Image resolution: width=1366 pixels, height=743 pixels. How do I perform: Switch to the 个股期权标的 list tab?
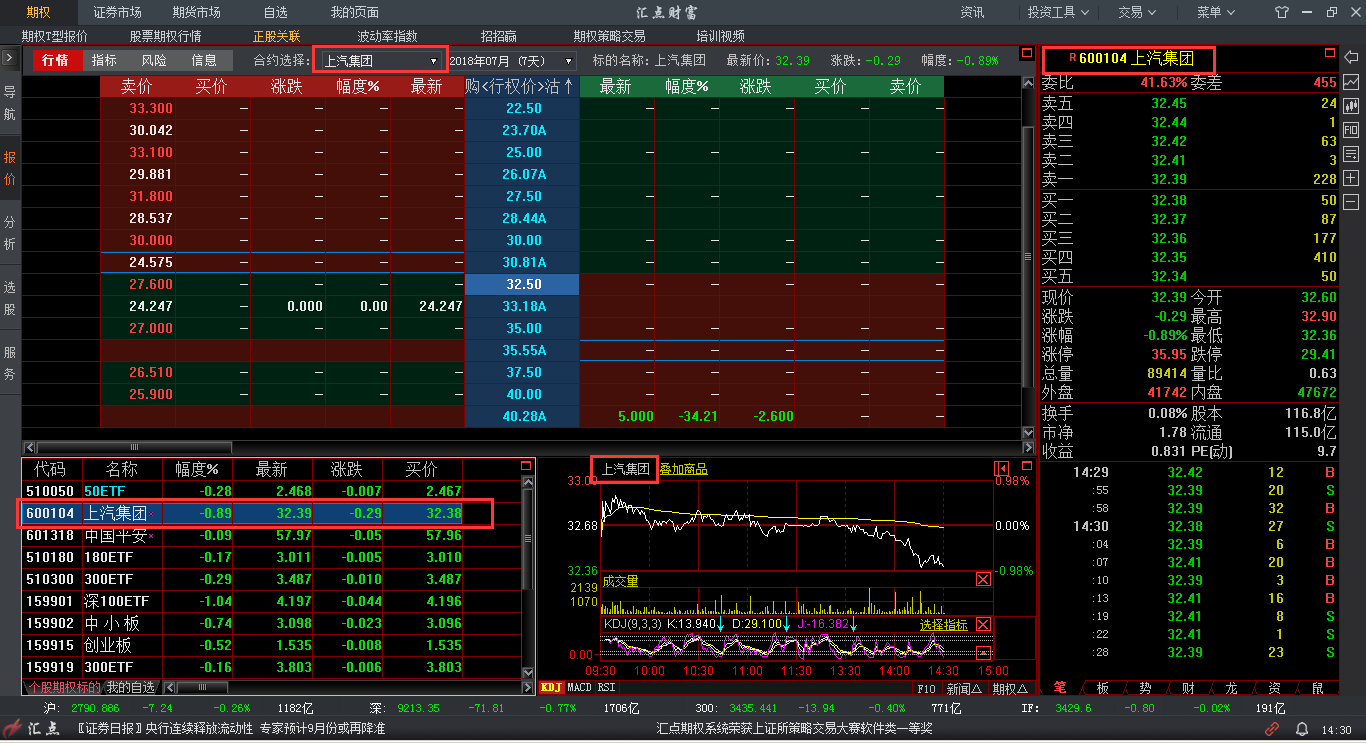pyautogui.click(x=63, y=688)
